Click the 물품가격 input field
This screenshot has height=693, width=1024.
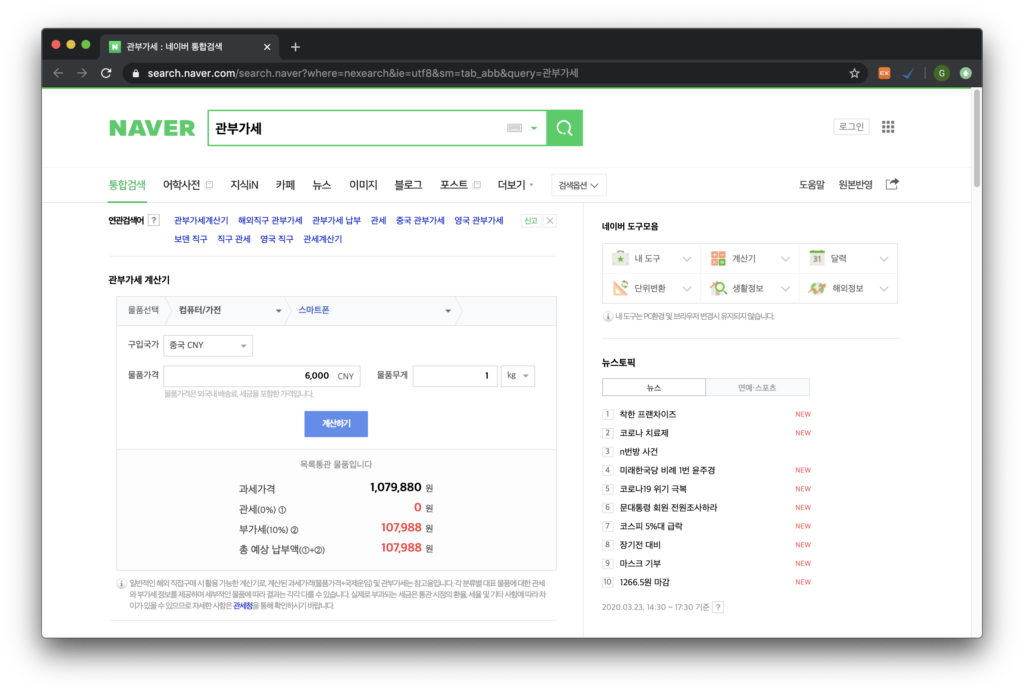(262, 376)
